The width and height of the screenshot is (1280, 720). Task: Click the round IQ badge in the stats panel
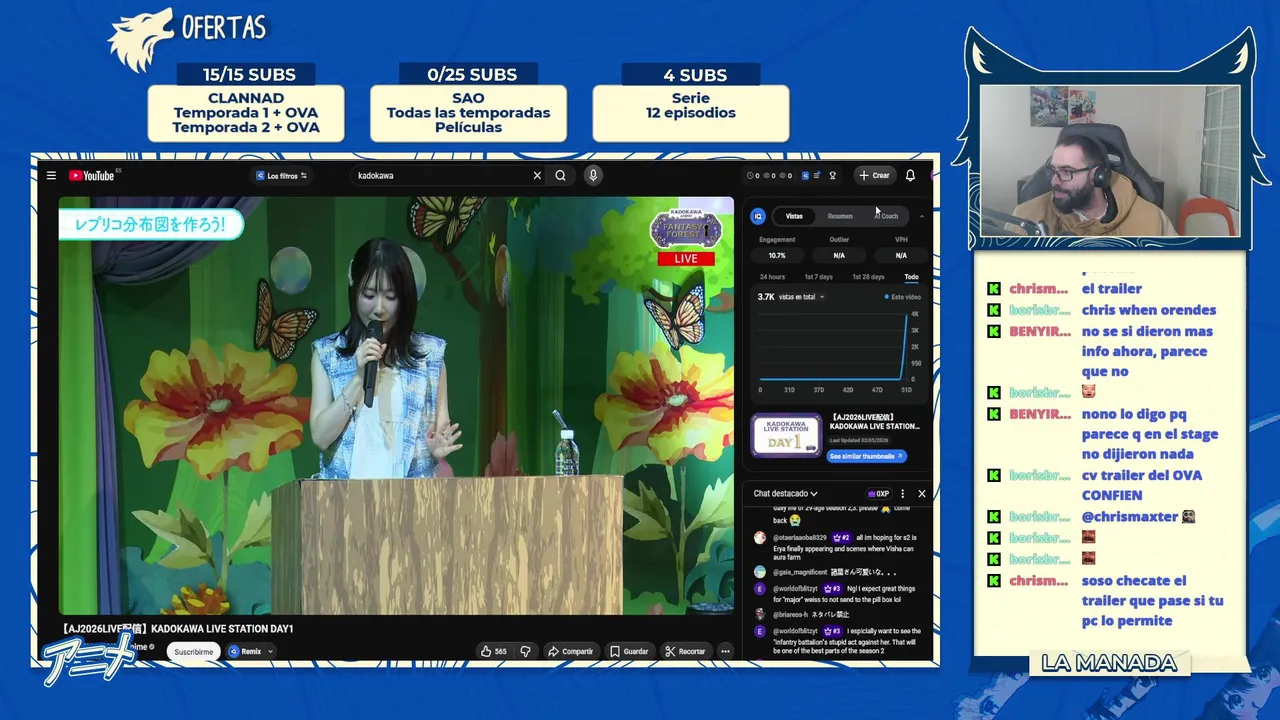(758, 216)
